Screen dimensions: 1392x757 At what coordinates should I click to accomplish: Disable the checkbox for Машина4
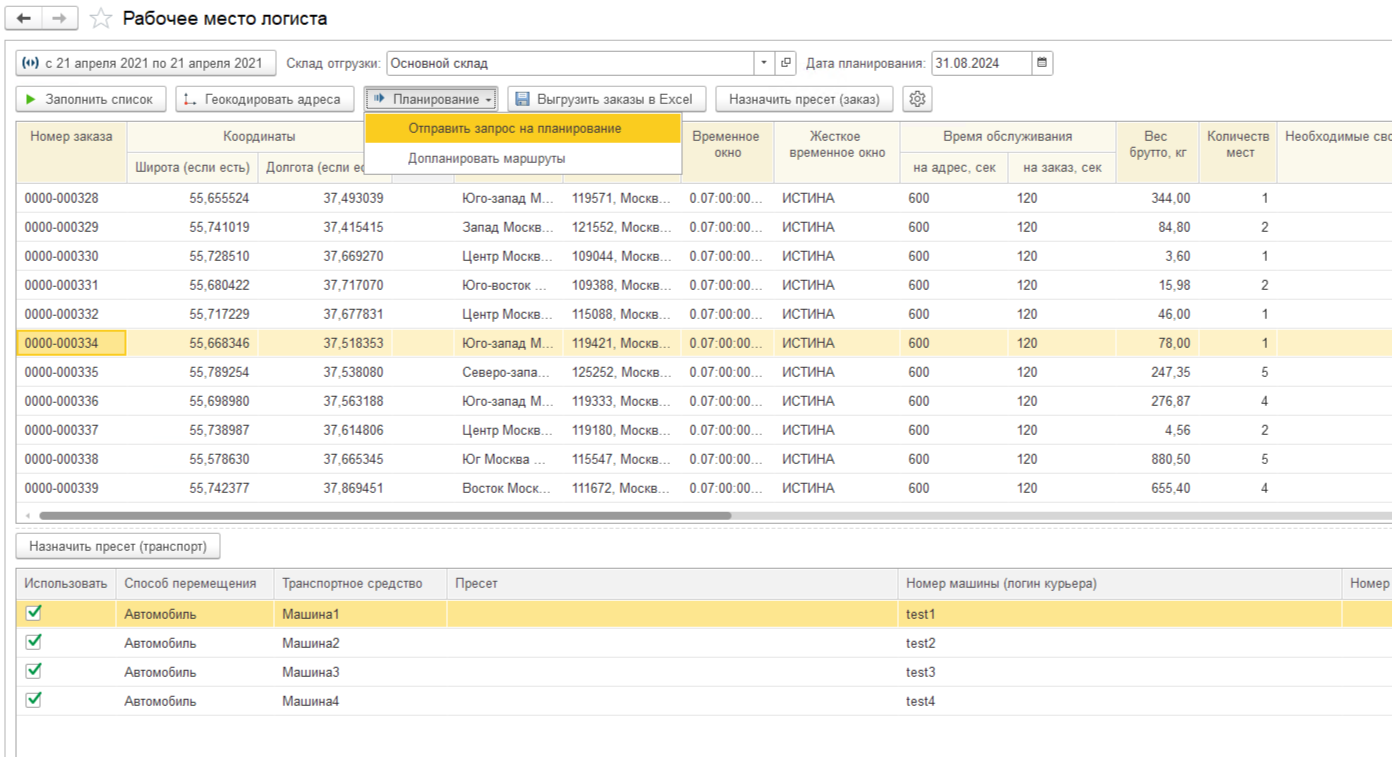click(34, 700)
